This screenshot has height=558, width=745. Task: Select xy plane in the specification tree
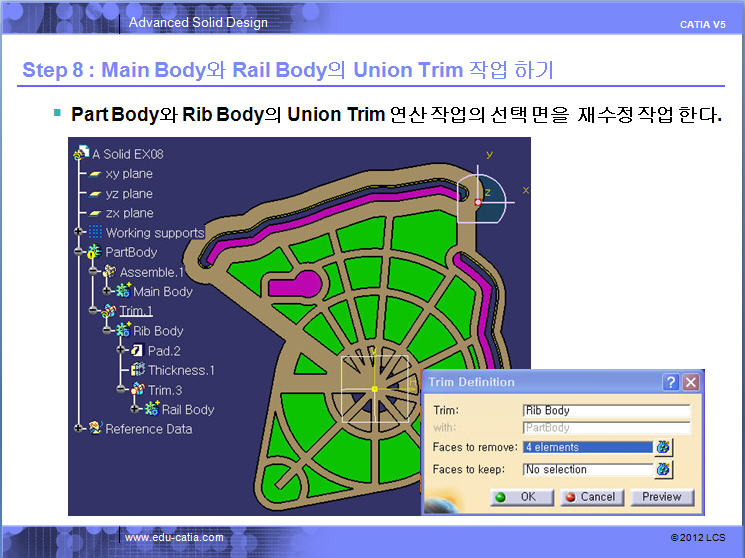128,174
